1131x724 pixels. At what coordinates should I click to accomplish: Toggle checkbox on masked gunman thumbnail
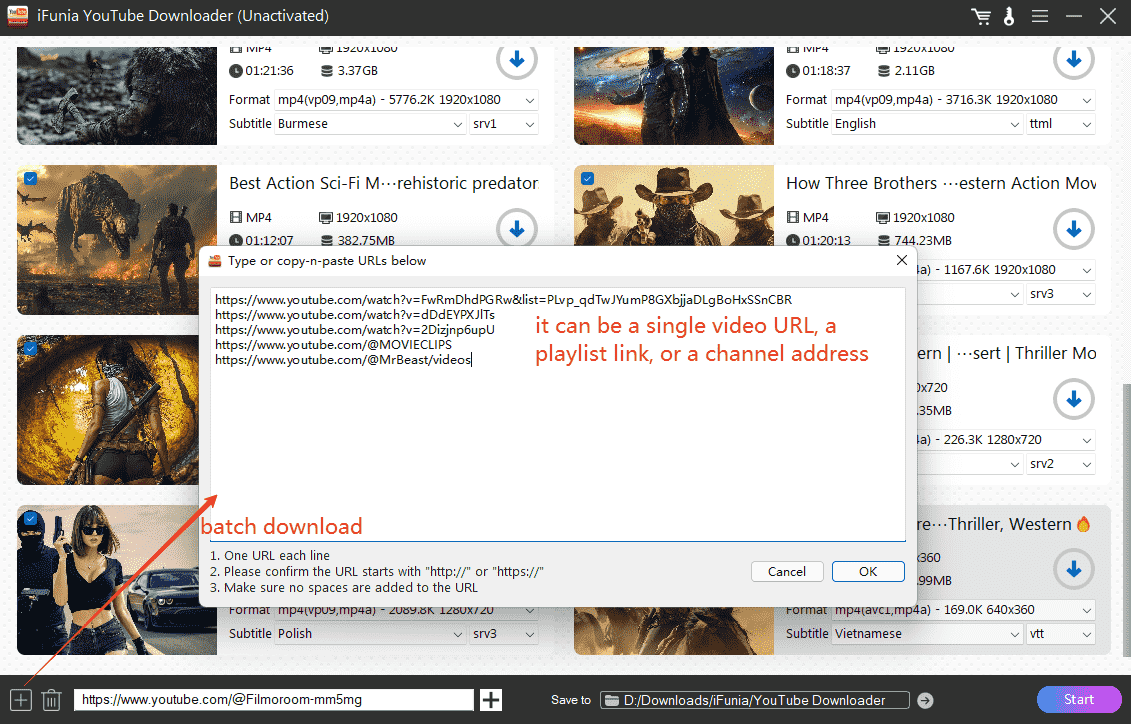coord(30,519)
